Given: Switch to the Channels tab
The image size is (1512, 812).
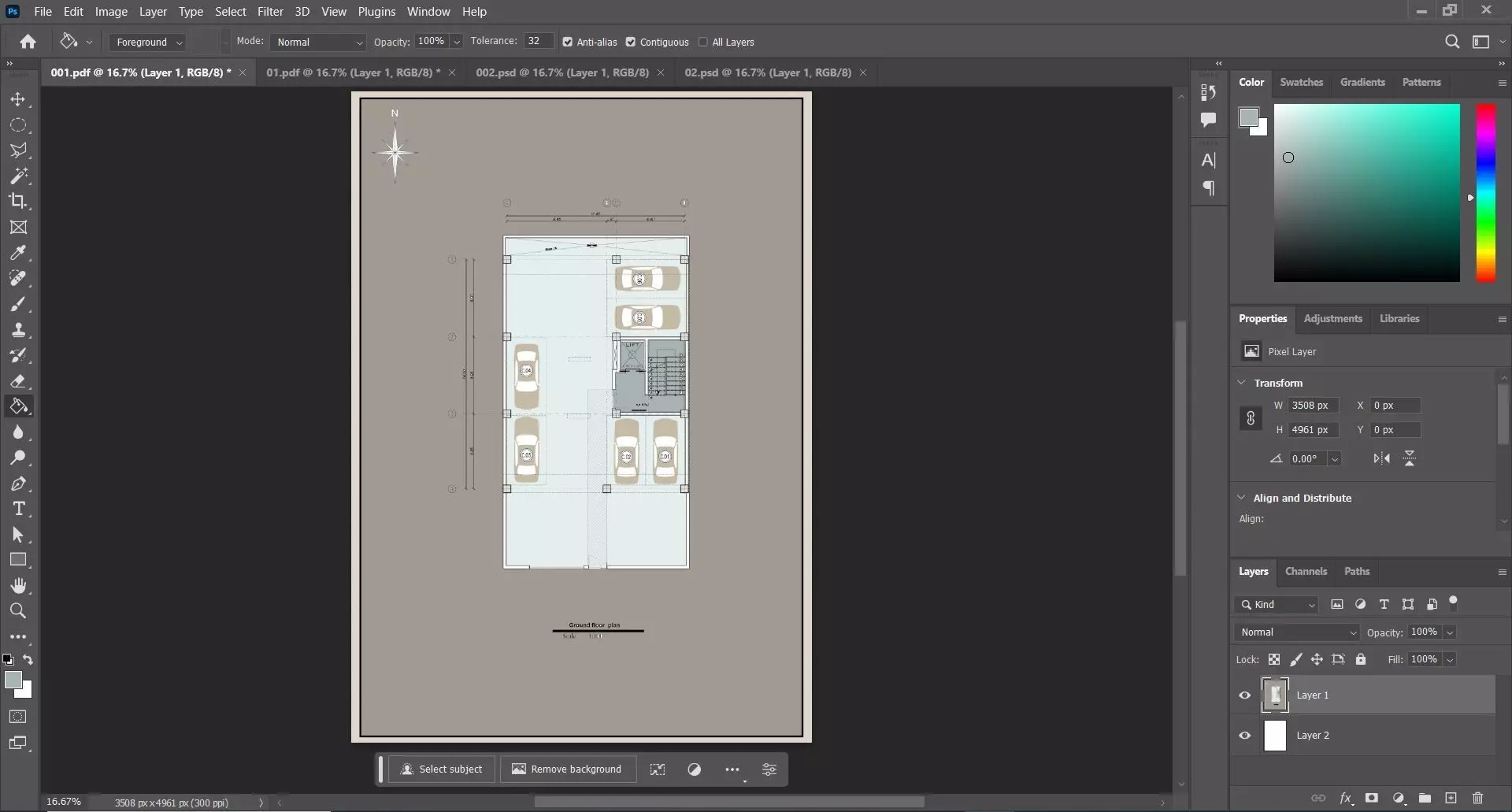Looking at the screenshot, I should (1306, 571).
